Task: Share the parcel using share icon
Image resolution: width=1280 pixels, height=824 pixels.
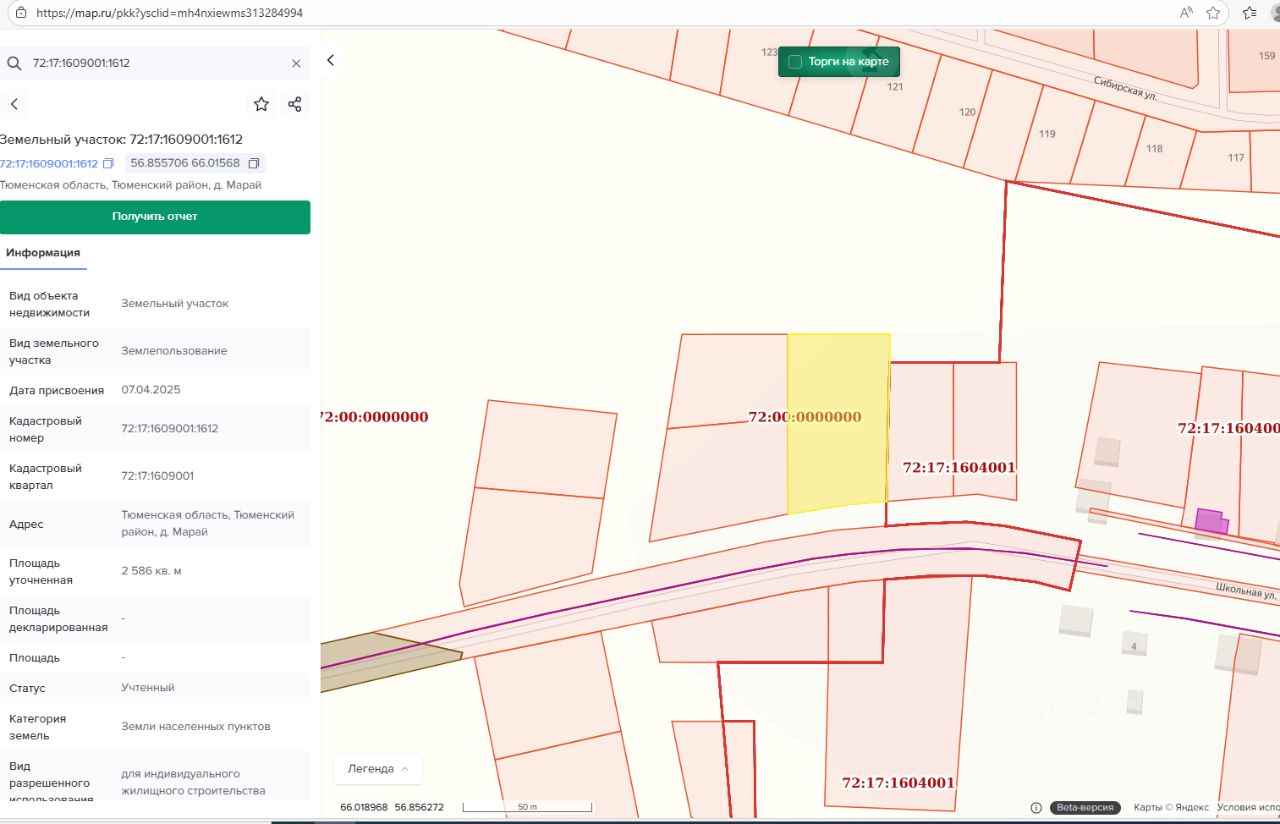Action: (x=295, y=104)
